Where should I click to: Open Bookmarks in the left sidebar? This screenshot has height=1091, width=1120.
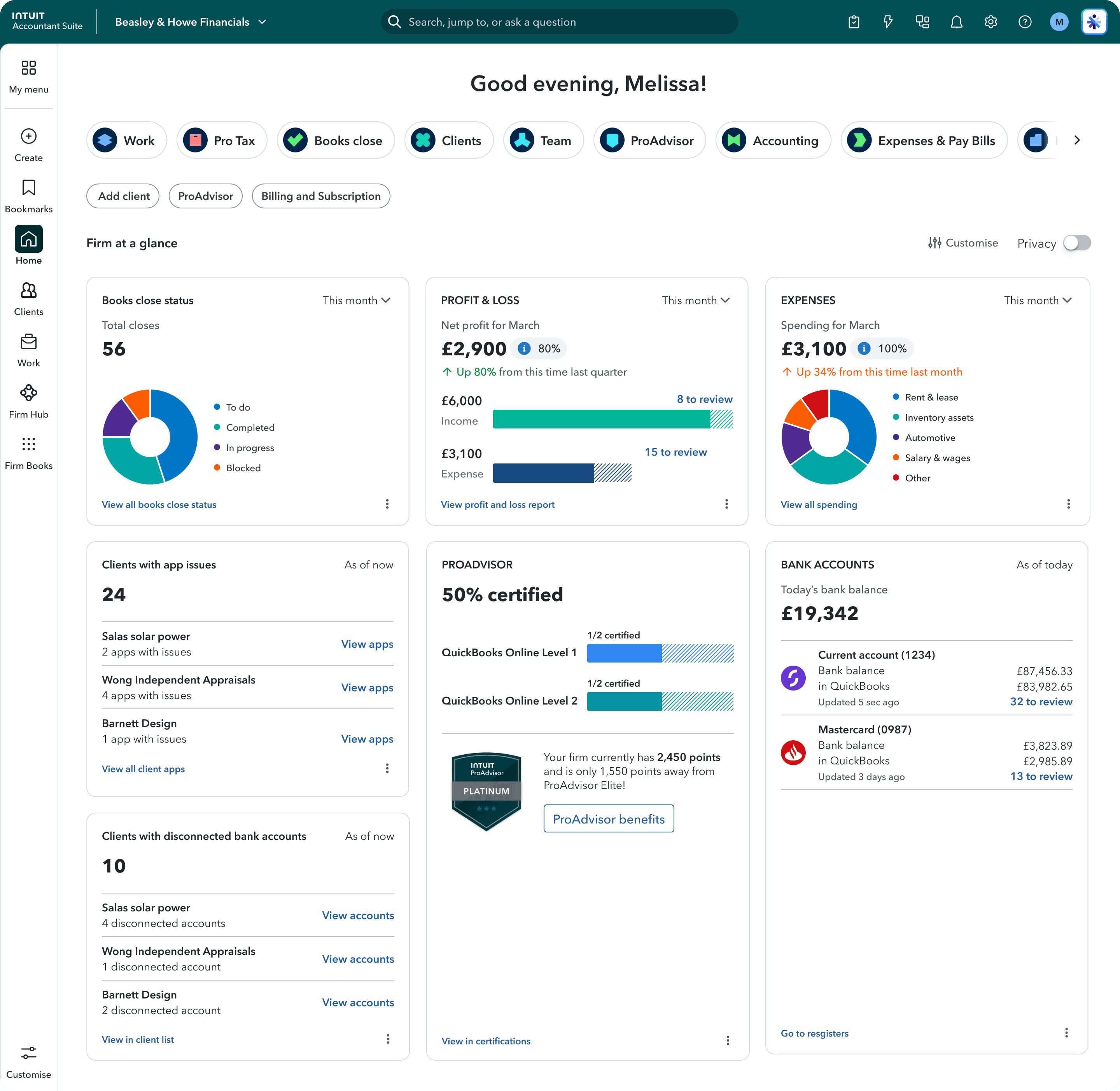pos(29,196)
